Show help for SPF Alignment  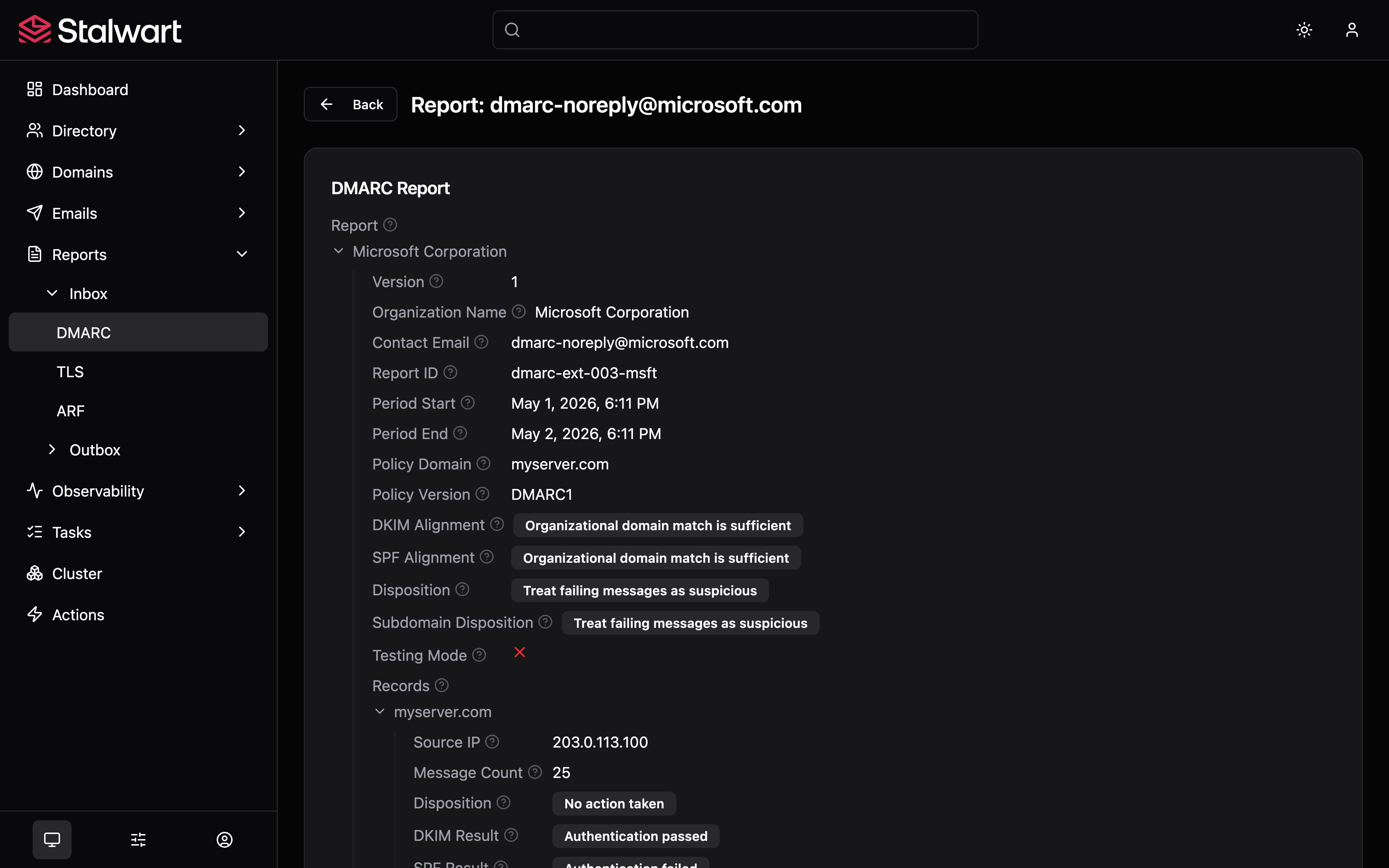(x=487, y=557)
